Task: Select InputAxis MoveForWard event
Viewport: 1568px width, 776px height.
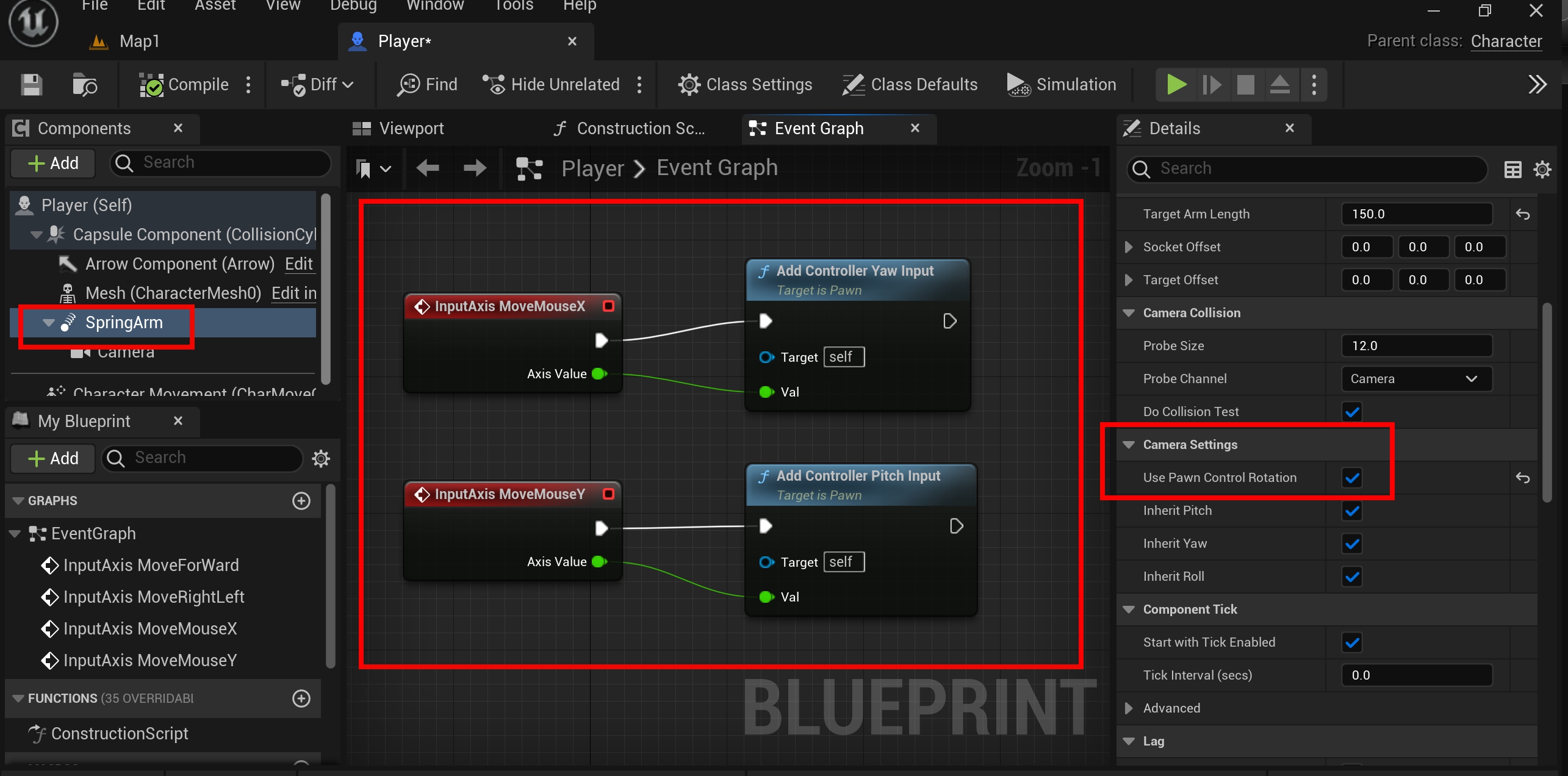Action: (x=151, y=566)
